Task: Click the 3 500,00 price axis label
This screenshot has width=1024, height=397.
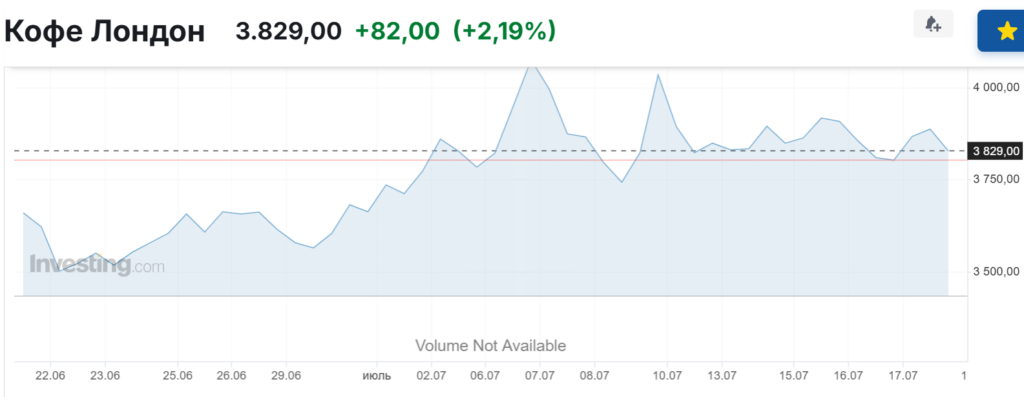Action: [996, 272]
